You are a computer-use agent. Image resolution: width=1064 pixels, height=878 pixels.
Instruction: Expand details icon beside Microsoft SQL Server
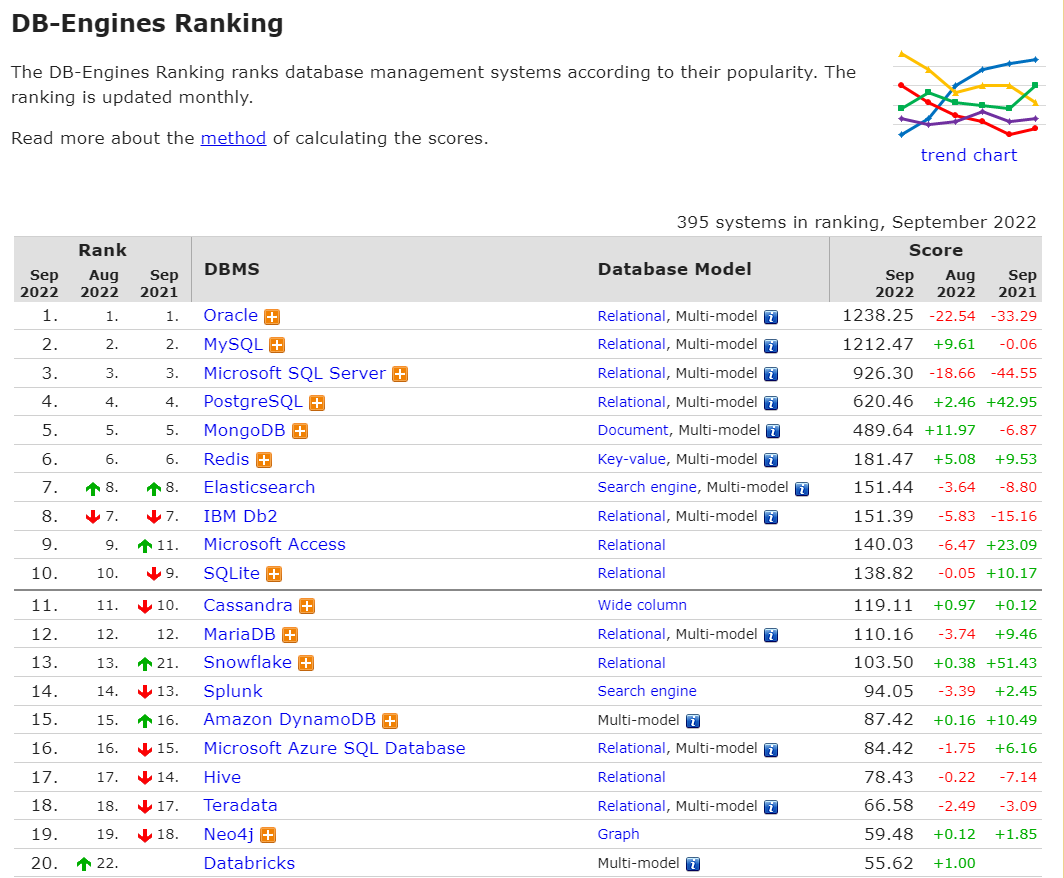click(x=400, y=375)
